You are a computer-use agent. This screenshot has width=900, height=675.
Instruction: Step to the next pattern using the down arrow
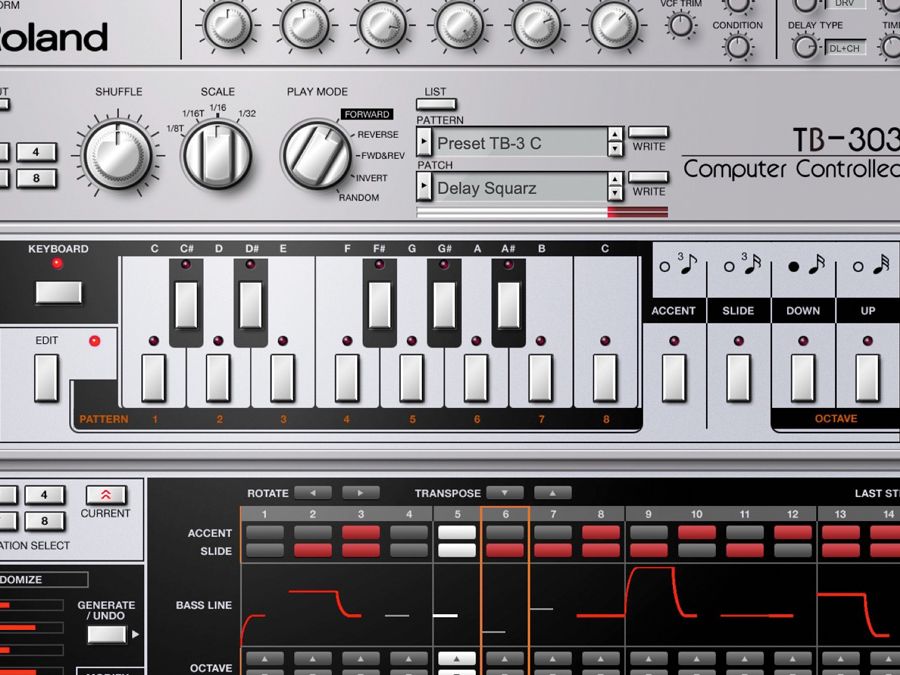coord(615,149)
